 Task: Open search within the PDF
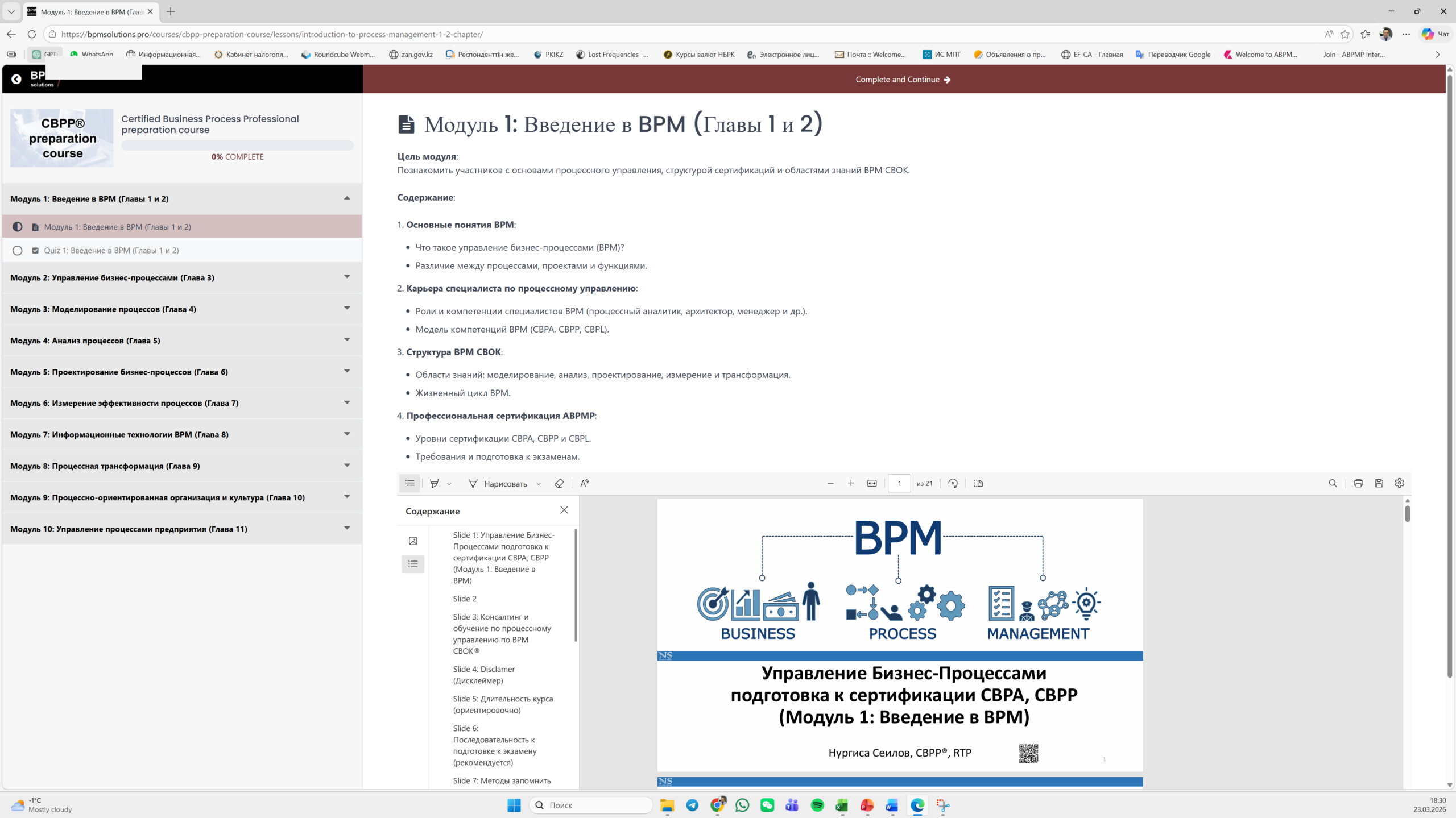[1333, 483]
